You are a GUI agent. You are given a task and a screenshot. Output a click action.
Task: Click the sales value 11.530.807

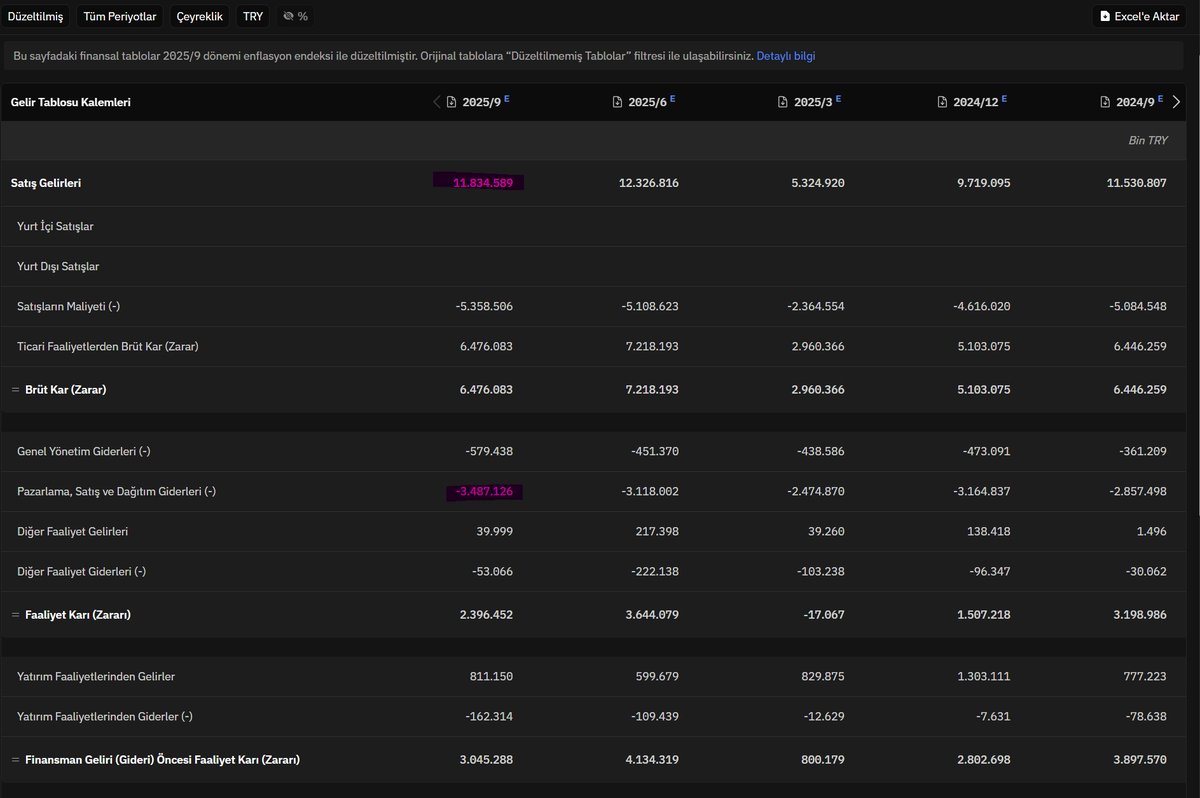coord(1137,183)
